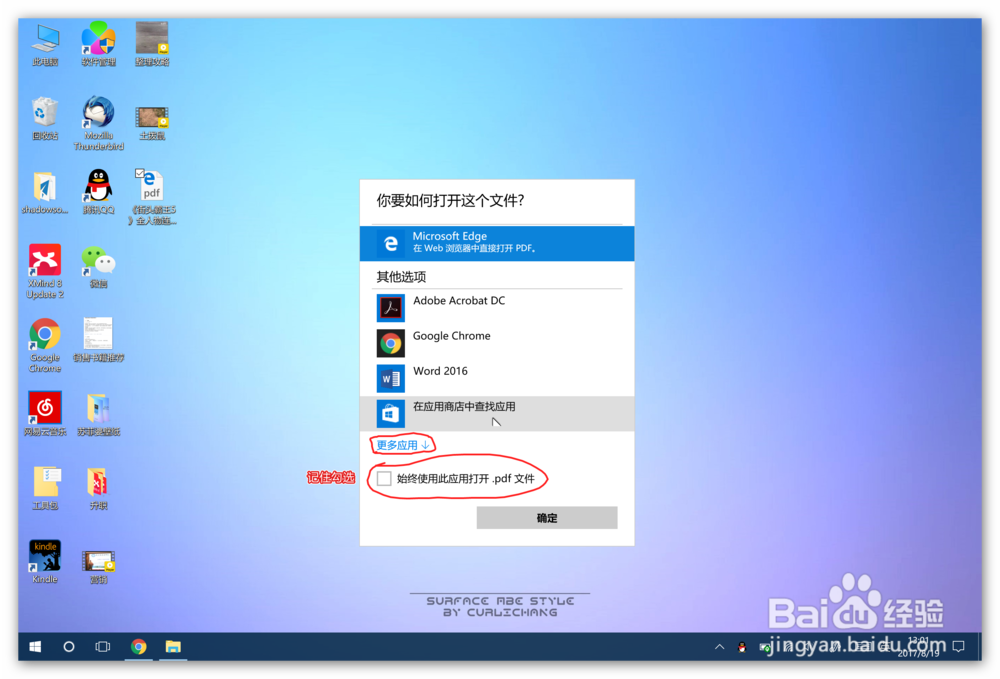Open Task View from taskbar
The height and width of the screenshot is (679, 1000).
[103, 646]
